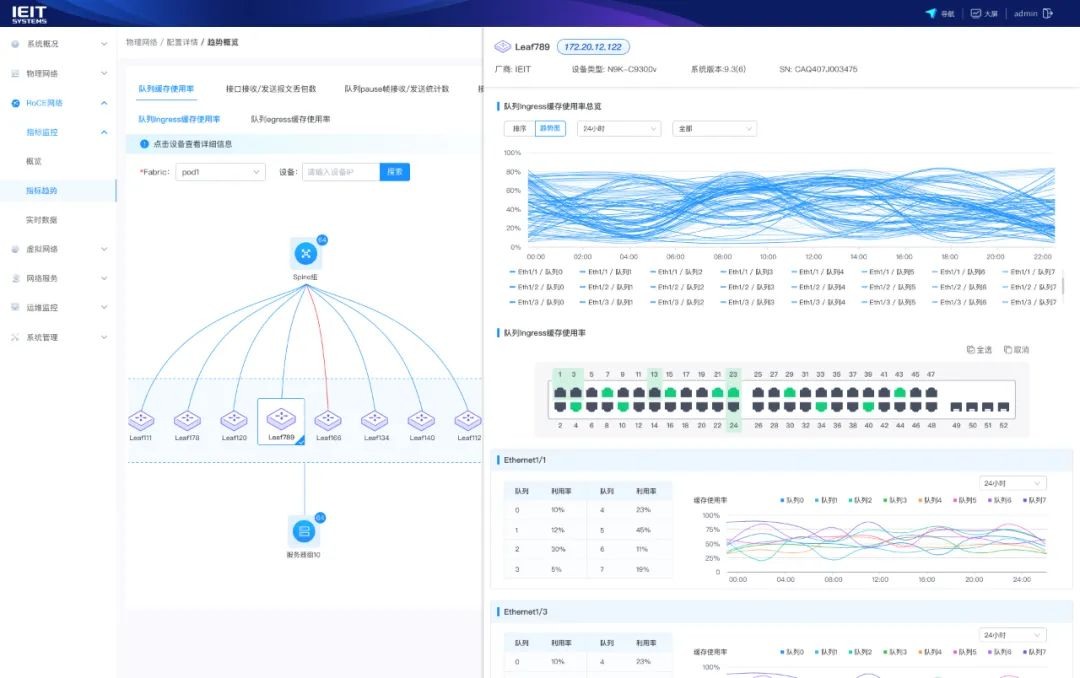This screenshot has width=1080, height=678.
Task: Expand the 物理网络 sidebar menu
Action: (x=58, y=74)
